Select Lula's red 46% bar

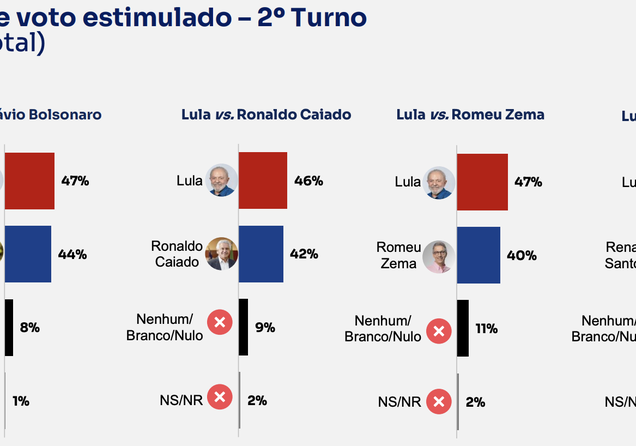click(263, 180)
